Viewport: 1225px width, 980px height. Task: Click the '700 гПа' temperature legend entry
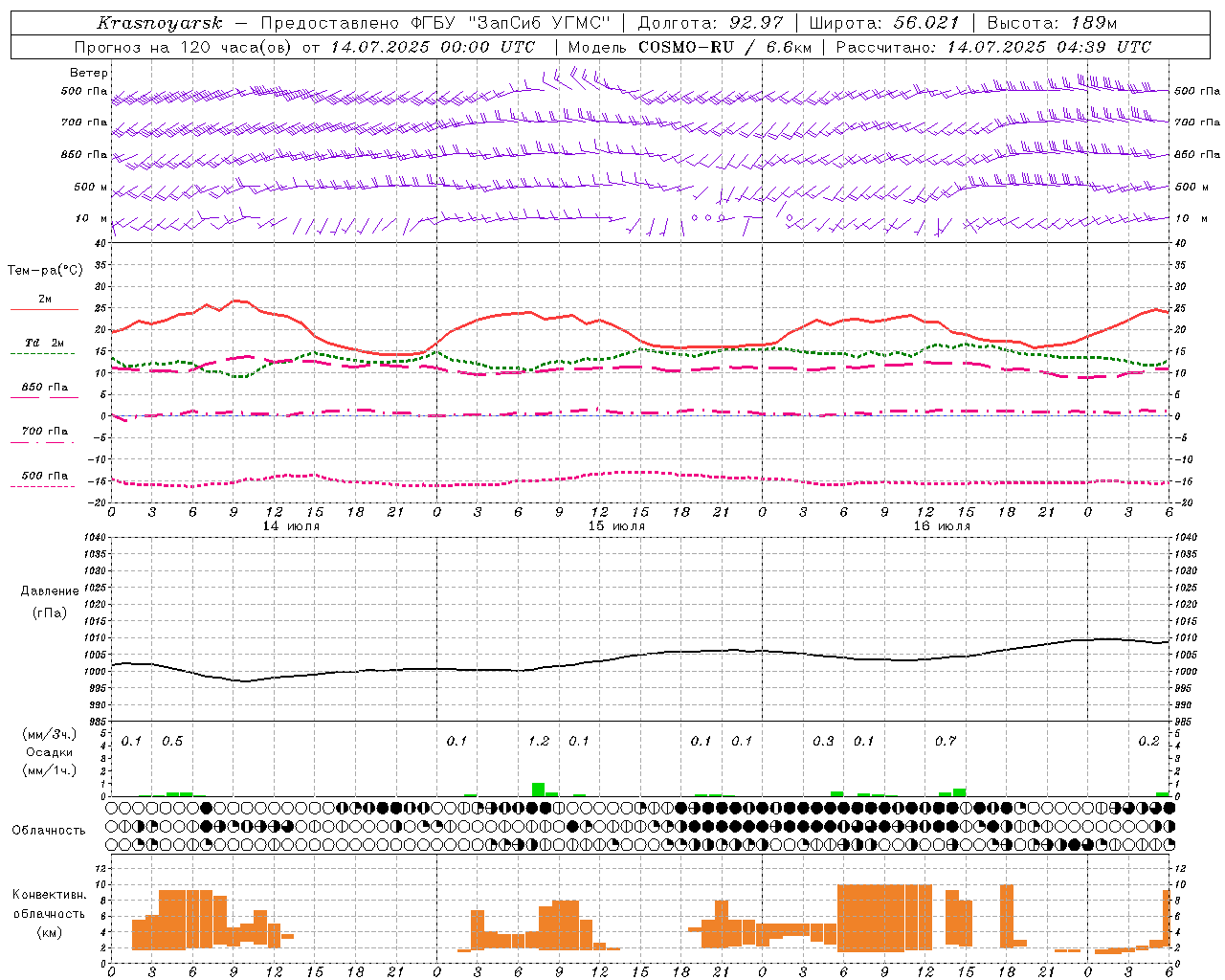coord(44,432)
